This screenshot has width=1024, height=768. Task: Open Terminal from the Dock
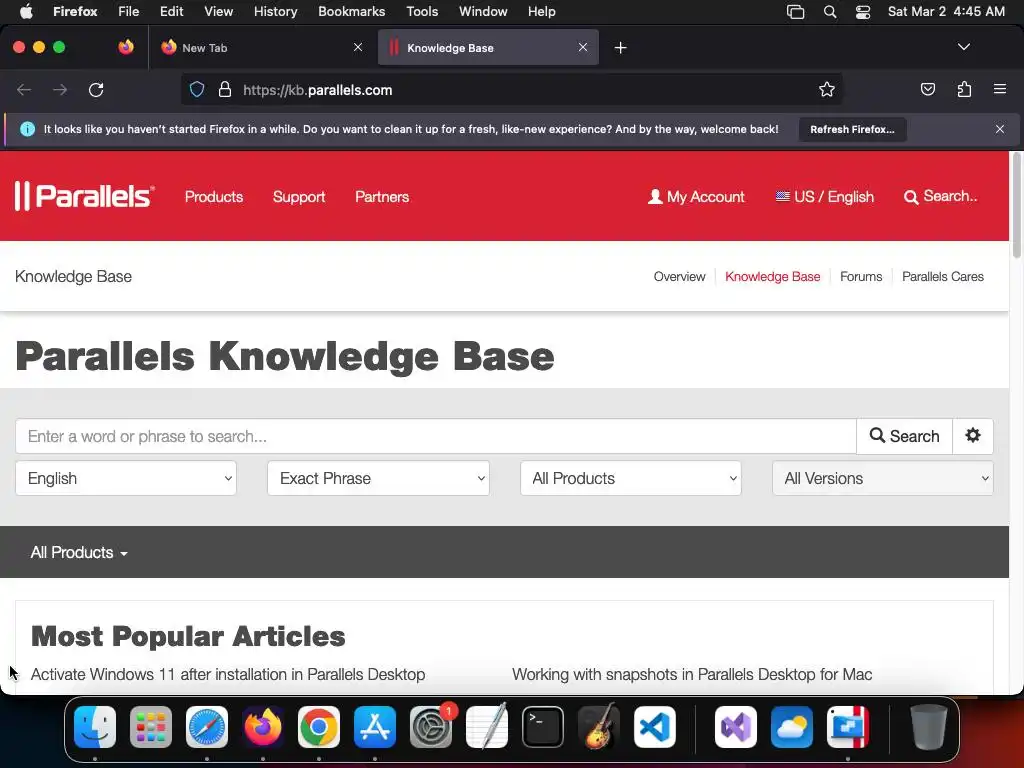tap(543, 727)
